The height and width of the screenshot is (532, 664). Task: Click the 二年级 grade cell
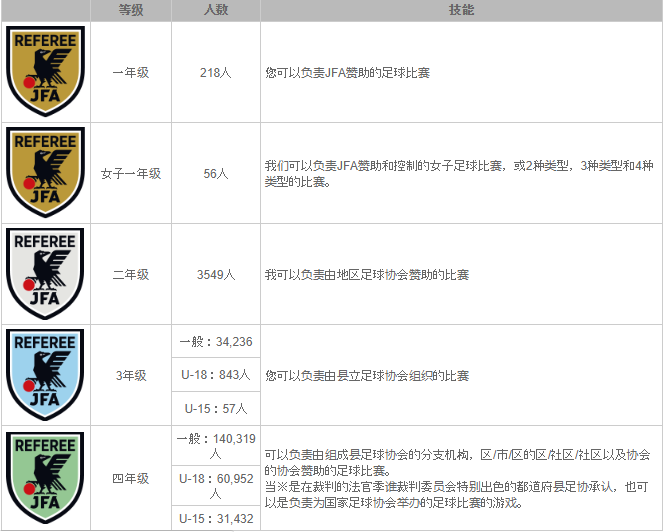pyautogui.click(x=131, y=274)
